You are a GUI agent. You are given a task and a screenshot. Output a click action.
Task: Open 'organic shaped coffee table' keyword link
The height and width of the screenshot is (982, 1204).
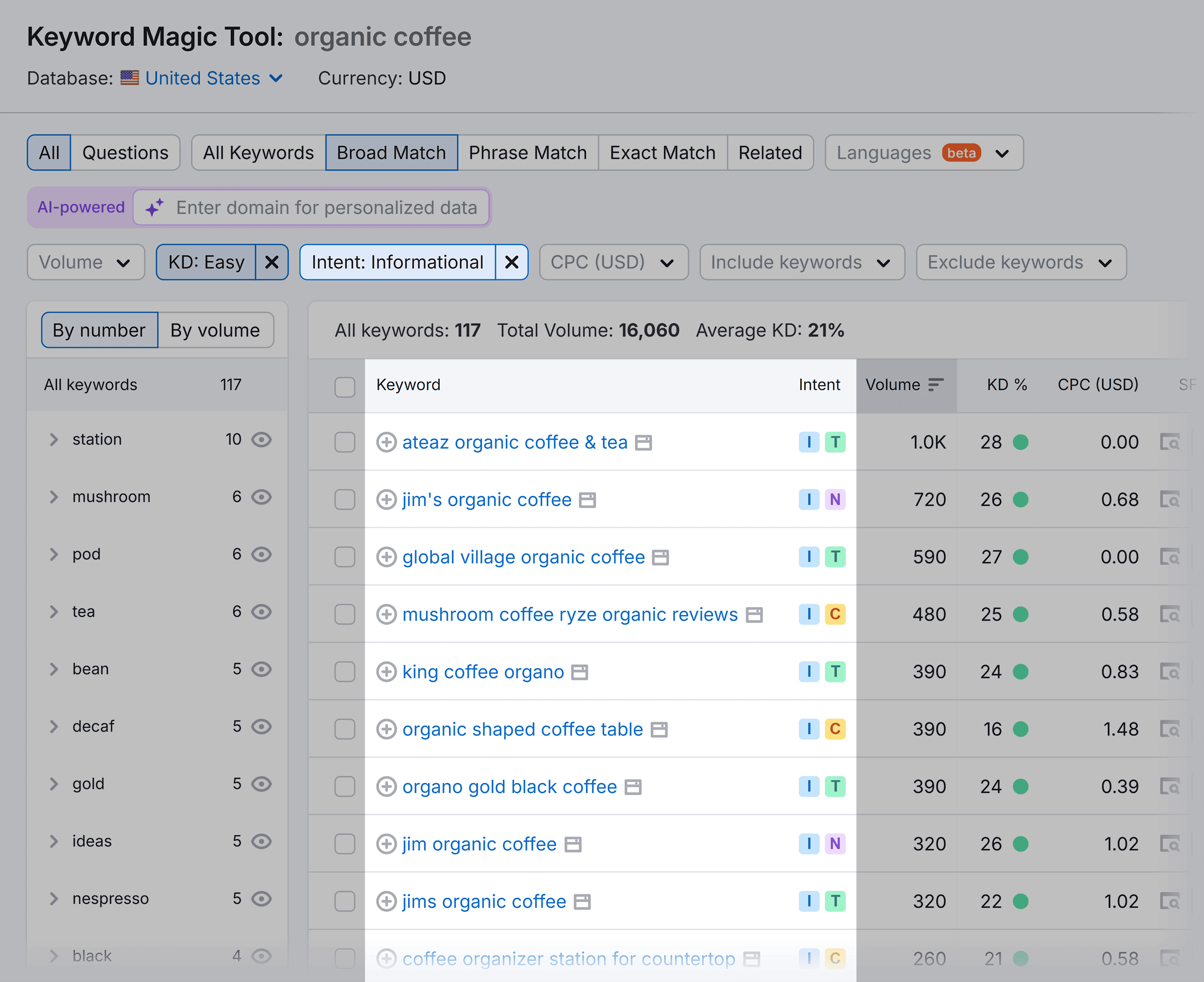[523, 729]
